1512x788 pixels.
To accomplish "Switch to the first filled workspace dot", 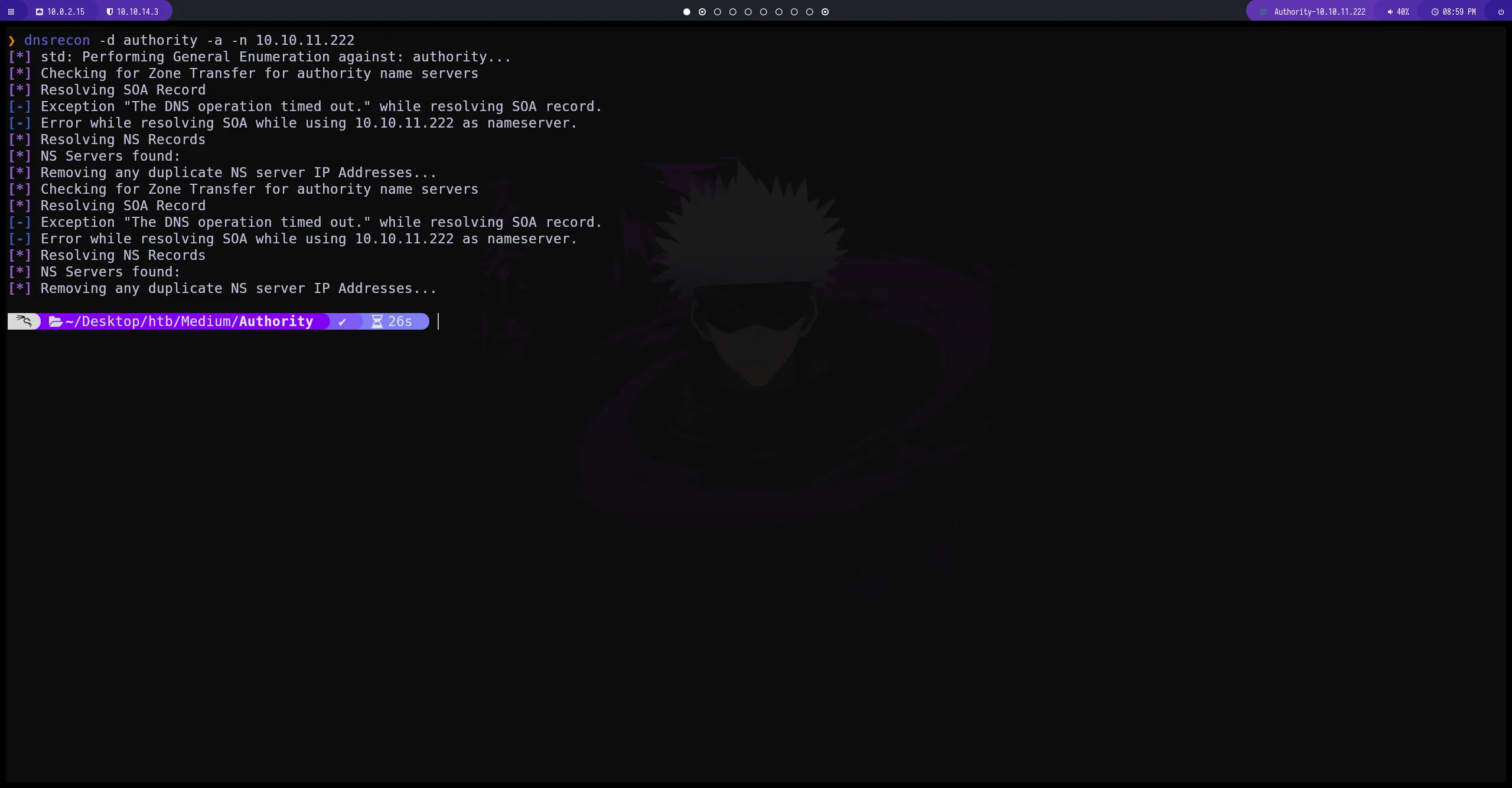I will click(686, 12).
